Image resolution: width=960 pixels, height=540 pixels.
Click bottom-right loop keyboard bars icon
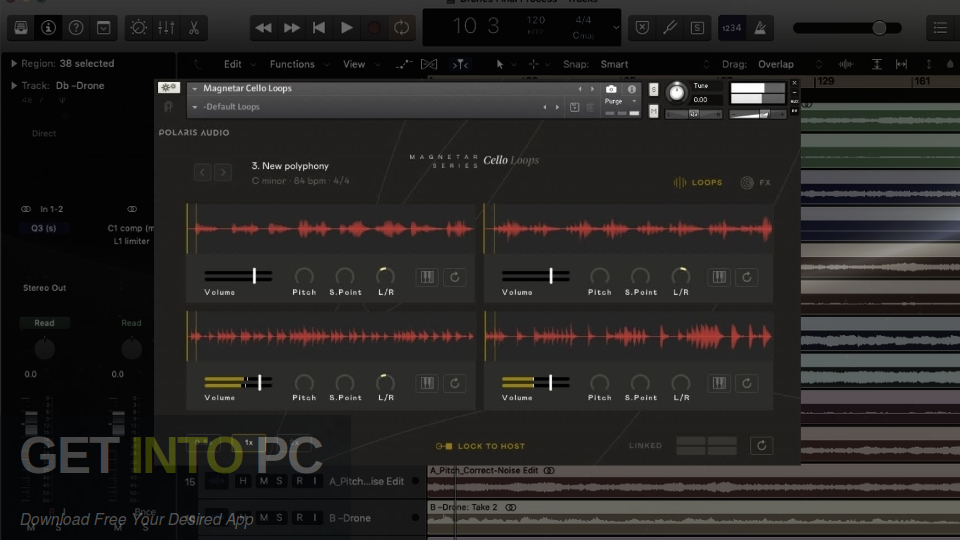[719, 383]
